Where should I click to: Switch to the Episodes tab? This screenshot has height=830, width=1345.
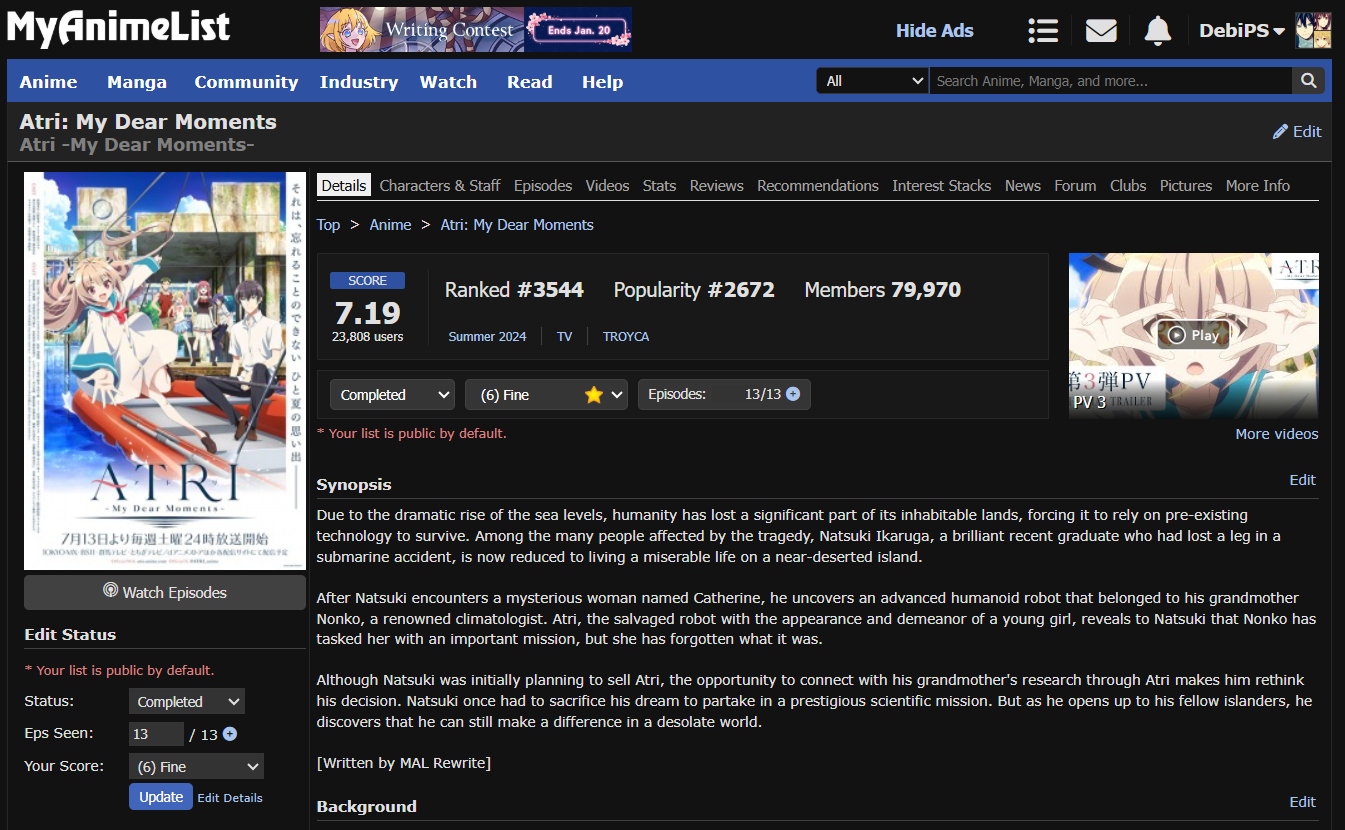coord(543,185)
